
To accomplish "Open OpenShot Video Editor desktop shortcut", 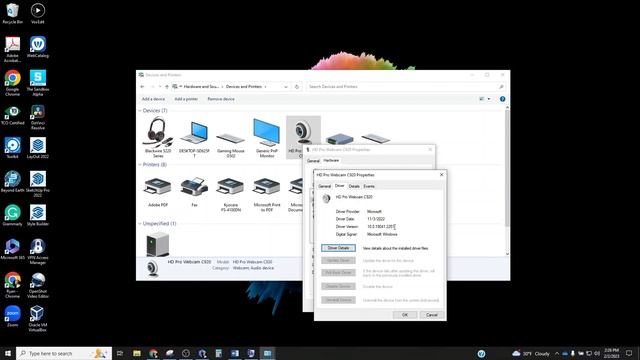I will [x=38, y=285].
